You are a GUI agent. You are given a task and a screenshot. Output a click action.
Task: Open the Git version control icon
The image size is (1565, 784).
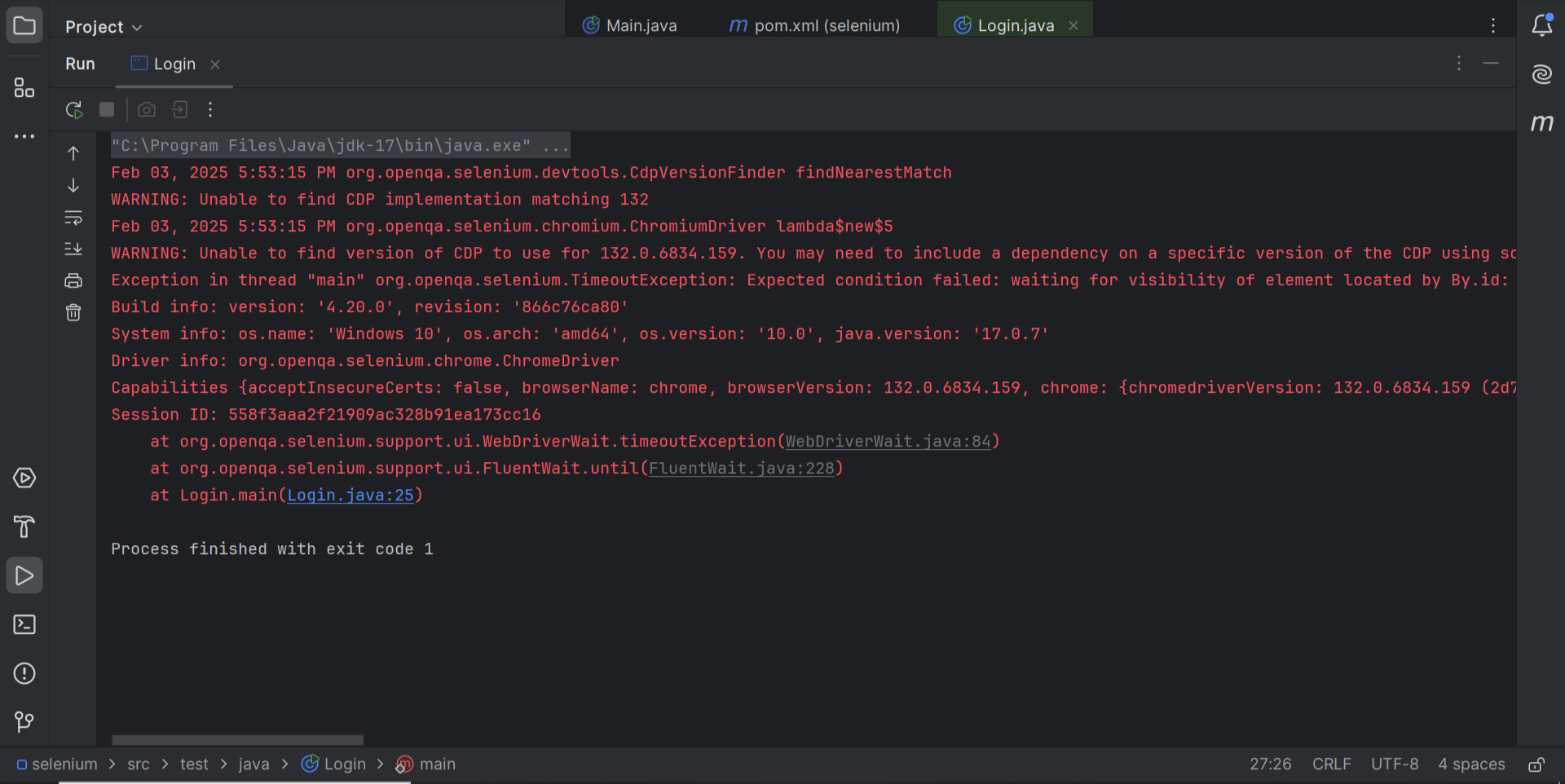(24, 722)
